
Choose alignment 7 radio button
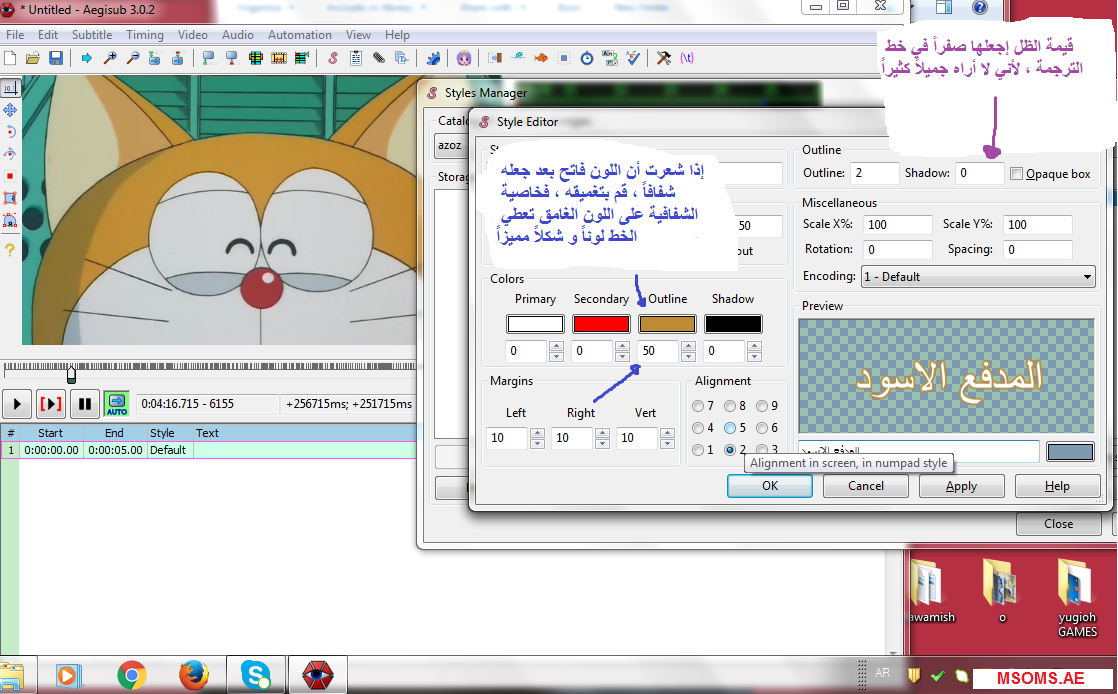coord(698,406)
